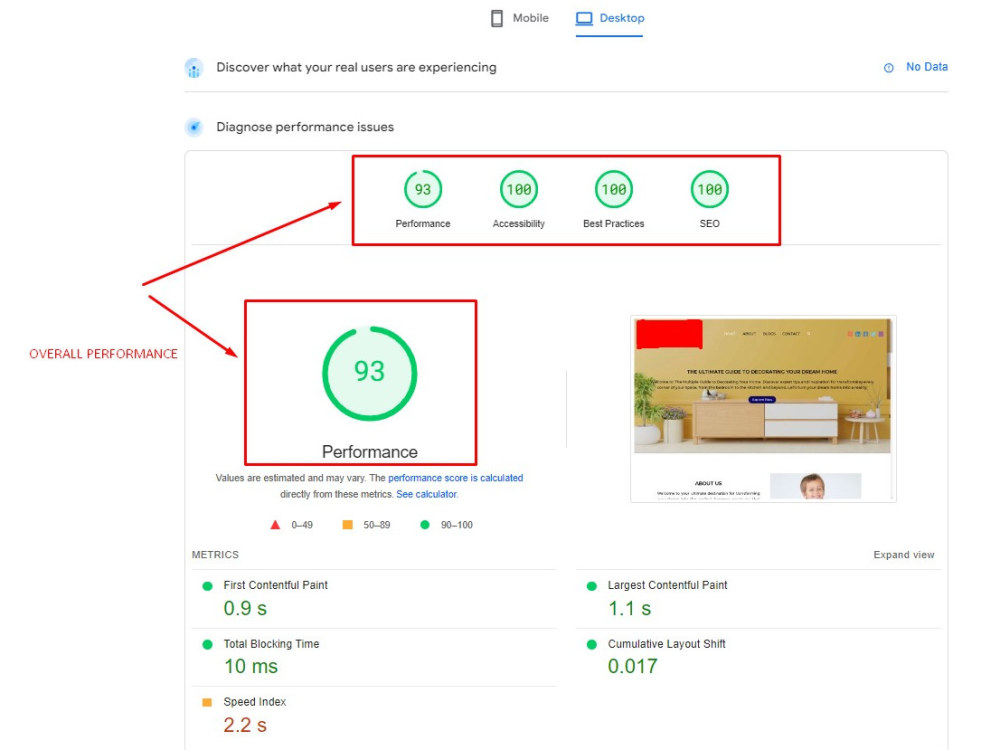Viewport: 1000px width, 750px height.
Task: Click the 0–49 legend text
Action: tap(302, 525)
